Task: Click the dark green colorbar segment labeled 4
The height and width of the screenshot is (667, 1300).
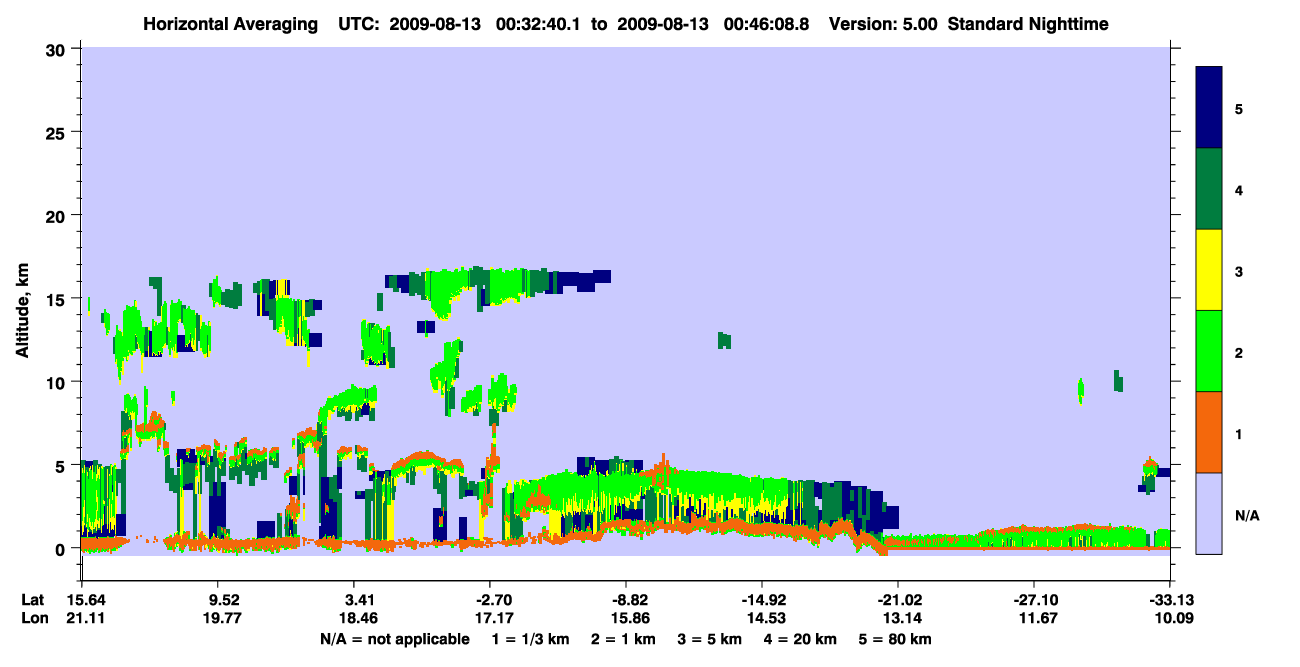Action: (1209, 189)
